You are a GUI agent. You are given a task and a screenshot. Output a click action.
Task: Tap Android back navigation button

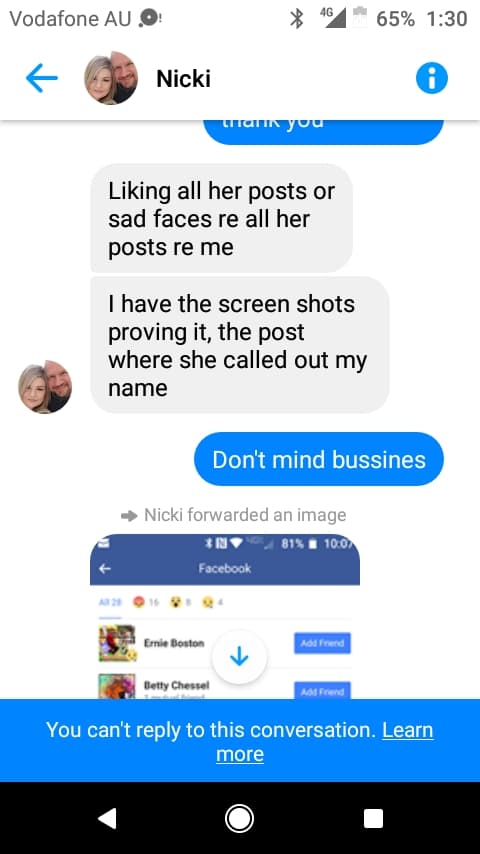tap(107, 818)
